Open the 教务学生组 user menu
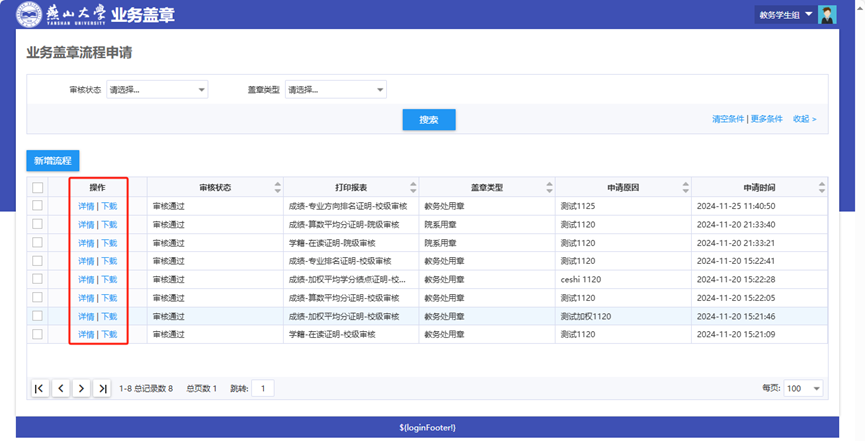865x441 pixels. click(786, 15)
